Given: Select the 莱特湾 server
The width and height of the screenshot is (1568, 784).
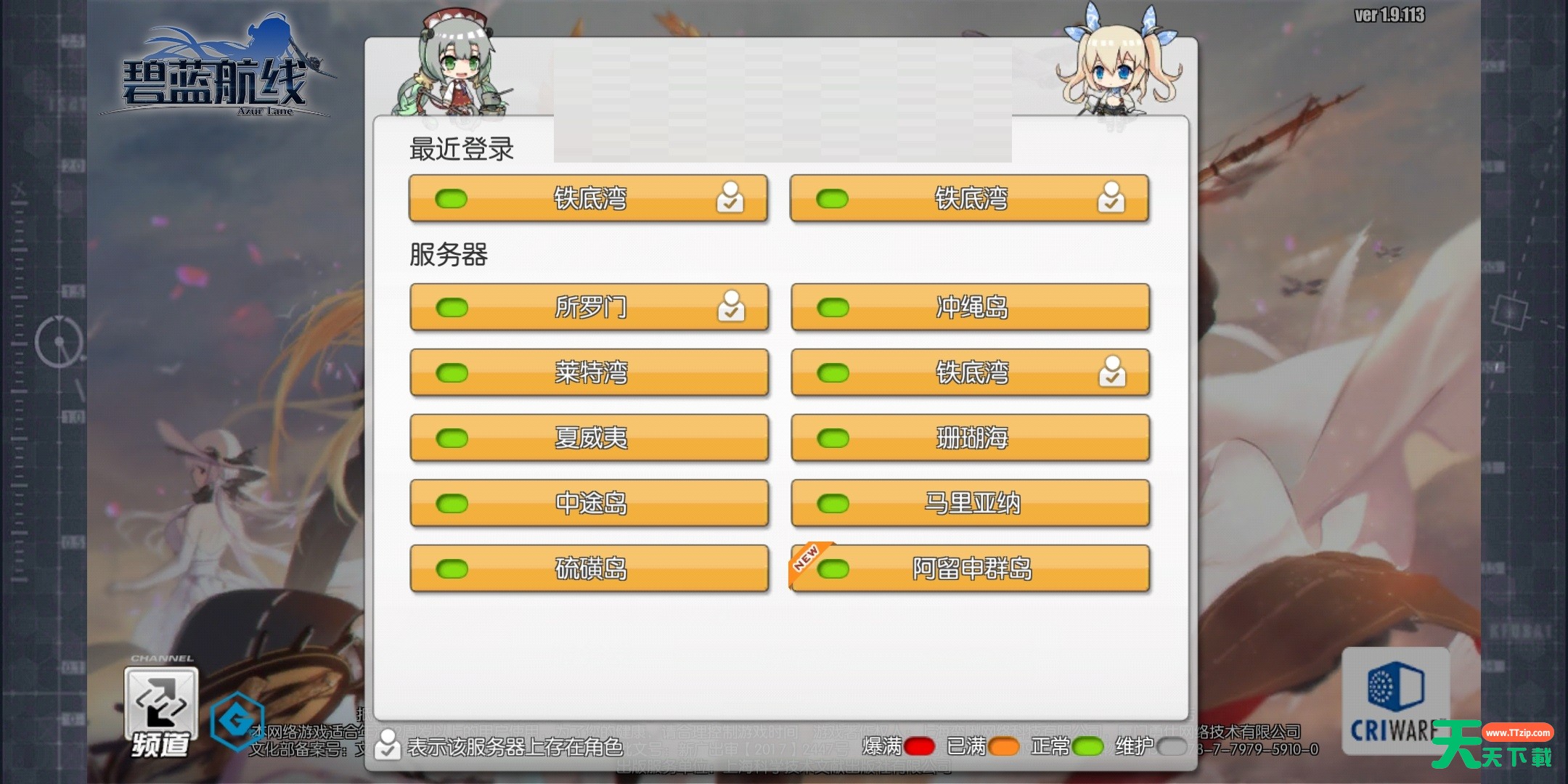Looking at the screenshot, I should click(589, 372).
